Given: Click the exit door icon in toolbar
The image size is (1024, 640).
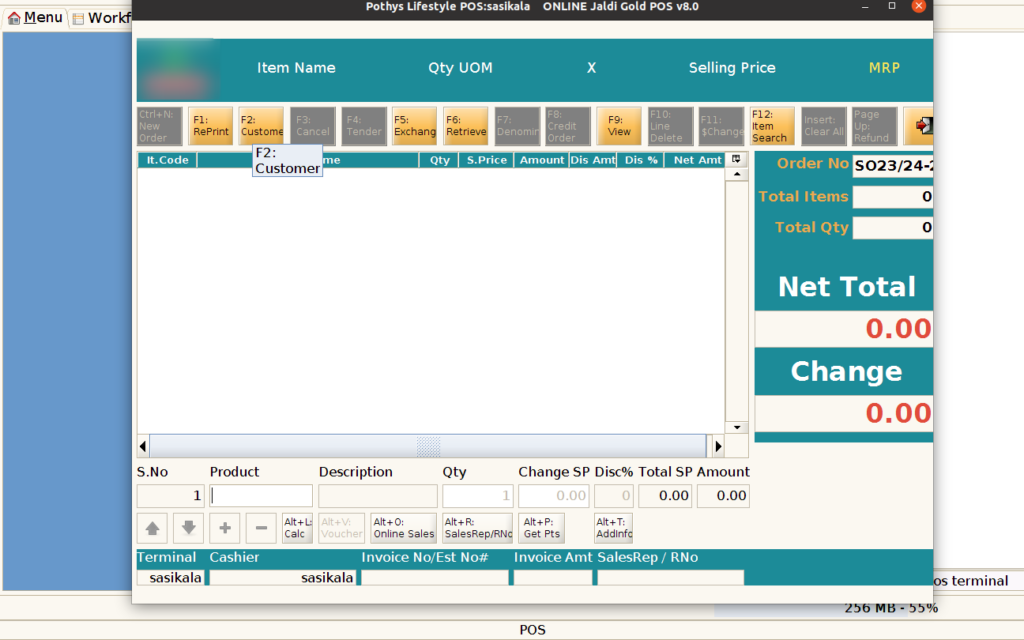Looking at the screenshot, I should 919,126.
